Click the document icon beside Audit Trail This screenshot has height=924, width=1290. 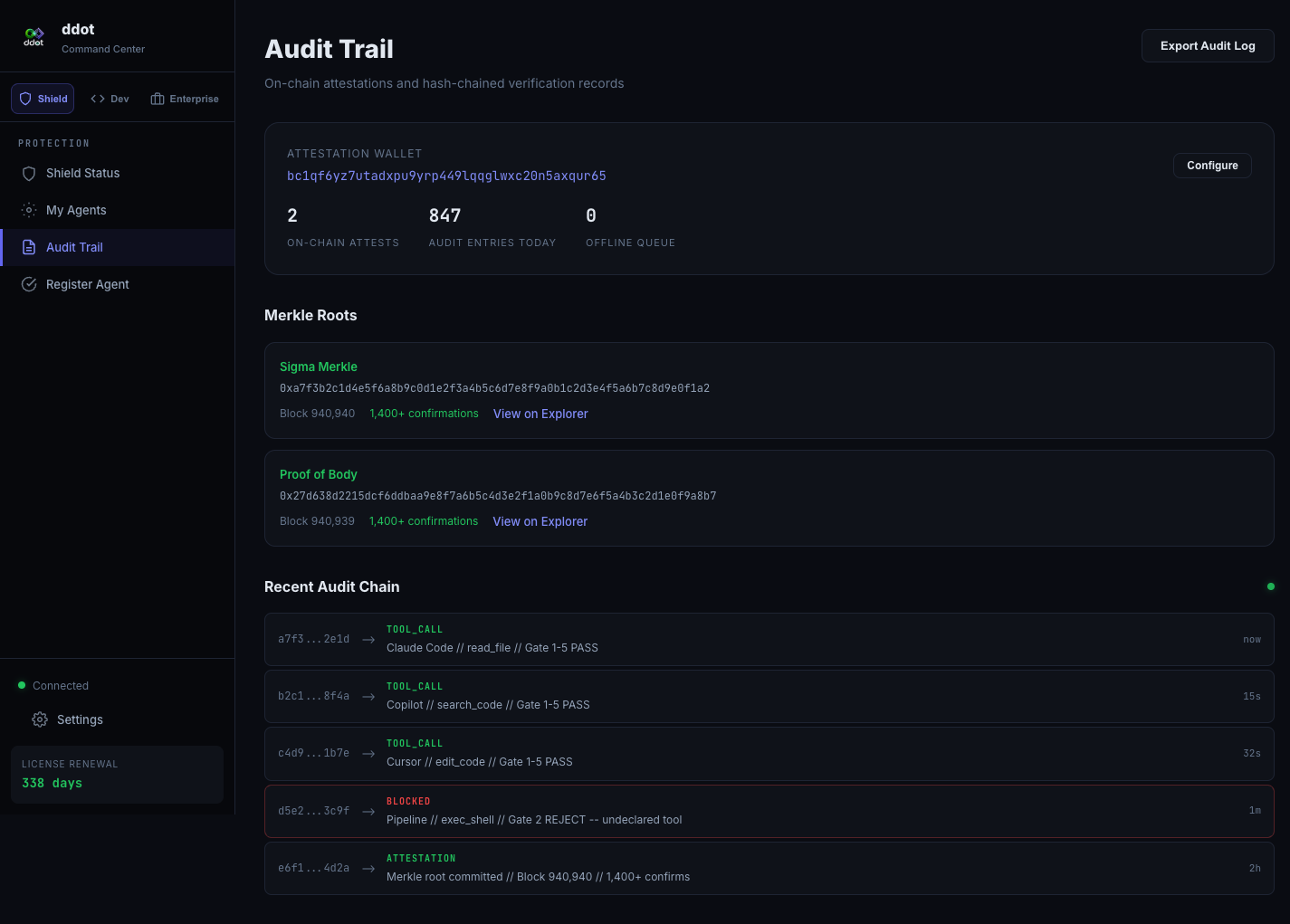[28, 247]
